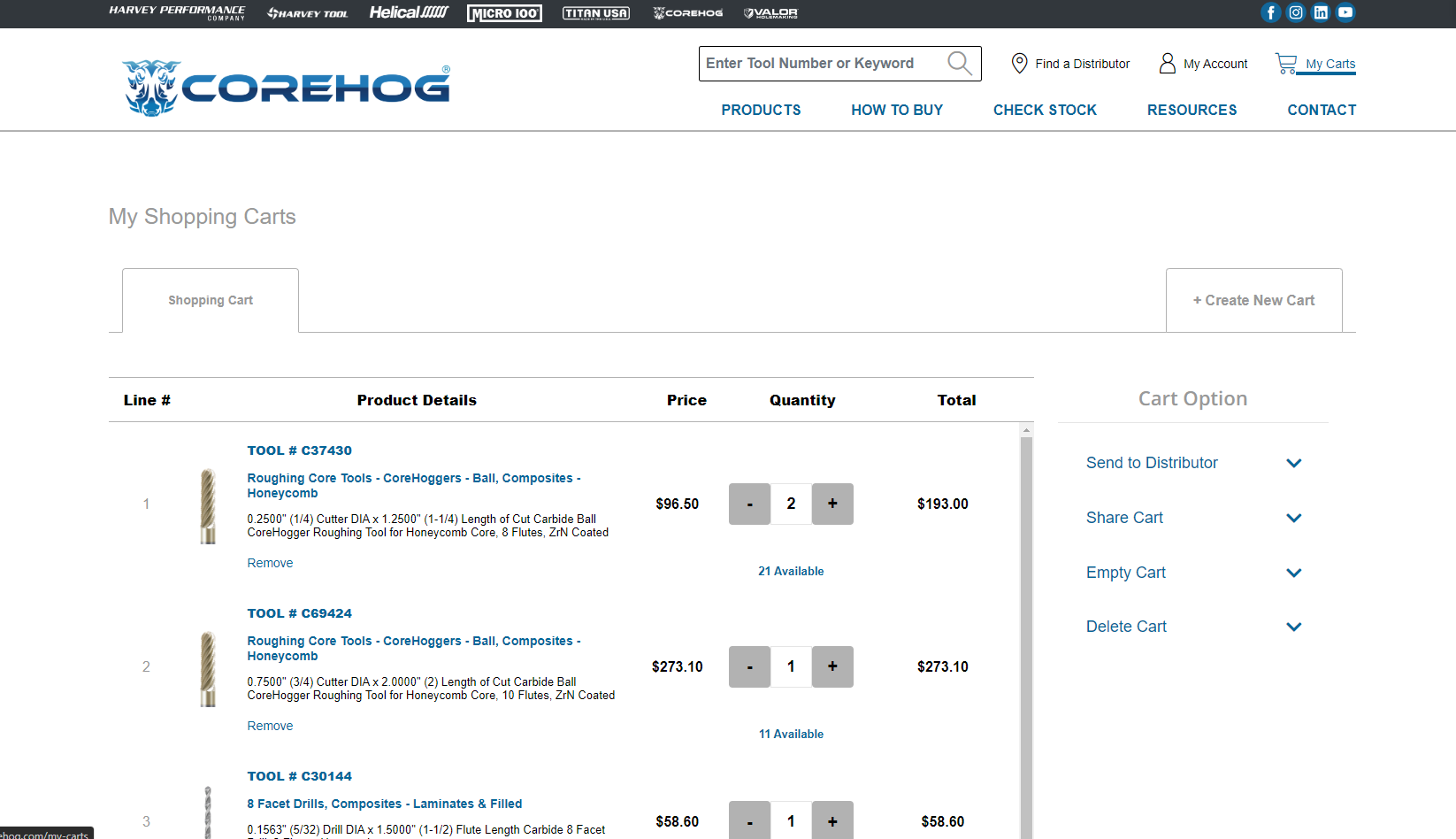1456x839 pixels.
Task: Visit CoreHog's LinkedIn profile
Action: tap(1321, 12)
